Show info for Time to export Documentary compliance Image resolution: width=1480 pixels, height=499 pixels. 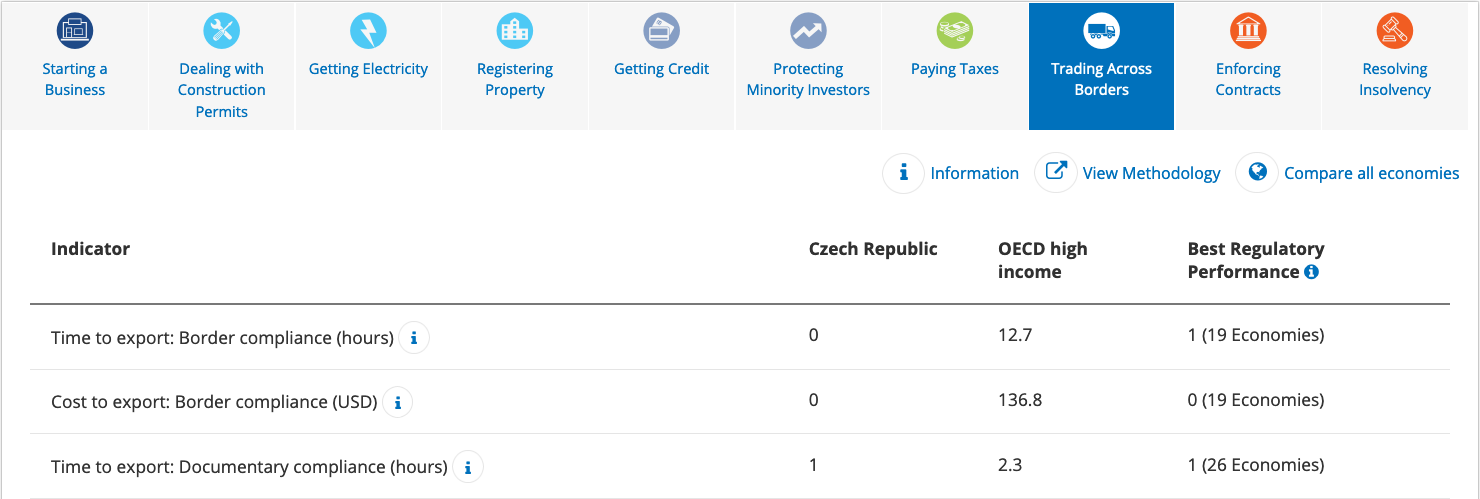pyautogui.click(x=468, y=466)
